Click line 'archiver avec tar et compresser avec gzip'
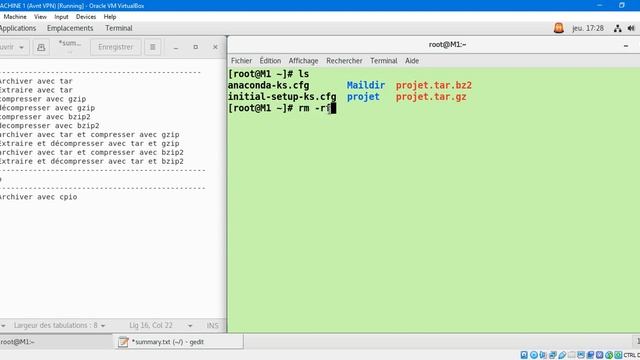The image size is (640, 360). (x=89, y=135)
